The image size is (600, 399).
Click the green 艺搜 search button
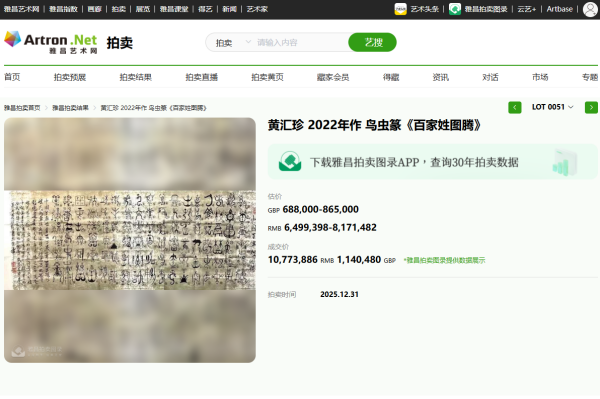(372, 42)
